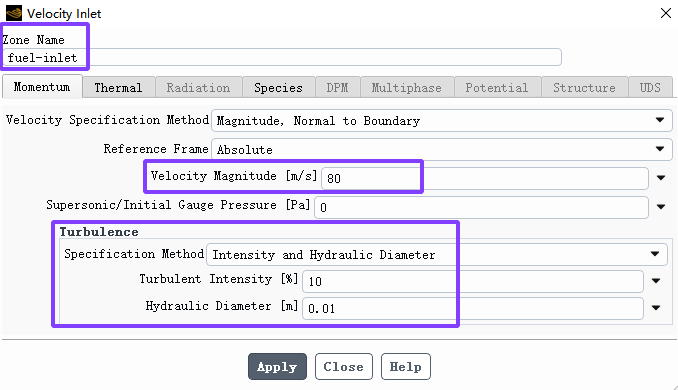Select the Momentum tab
This screenshot has width=678, height=390.
(42, 86)
